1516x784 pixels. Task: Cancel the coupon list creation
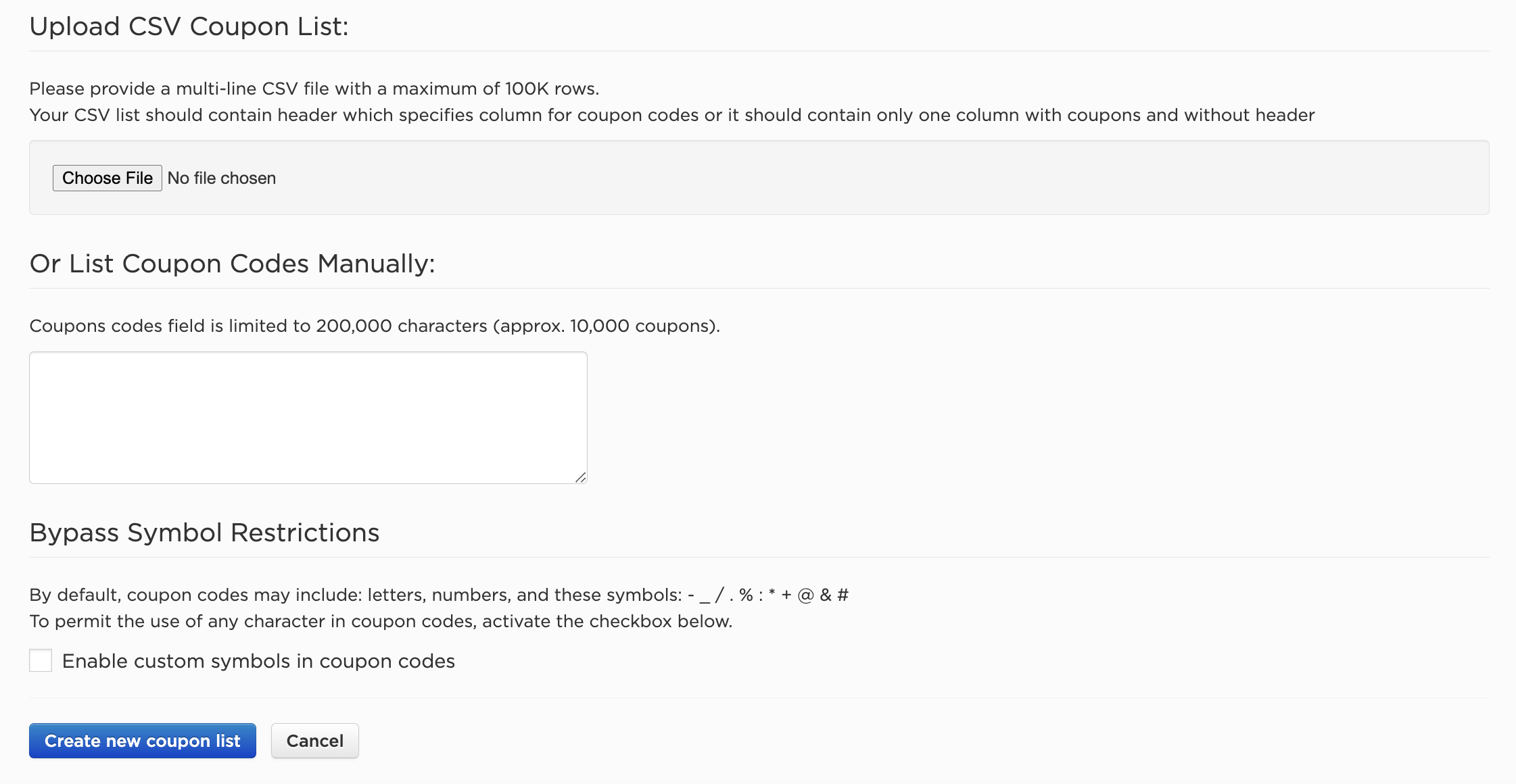[315, 741]
